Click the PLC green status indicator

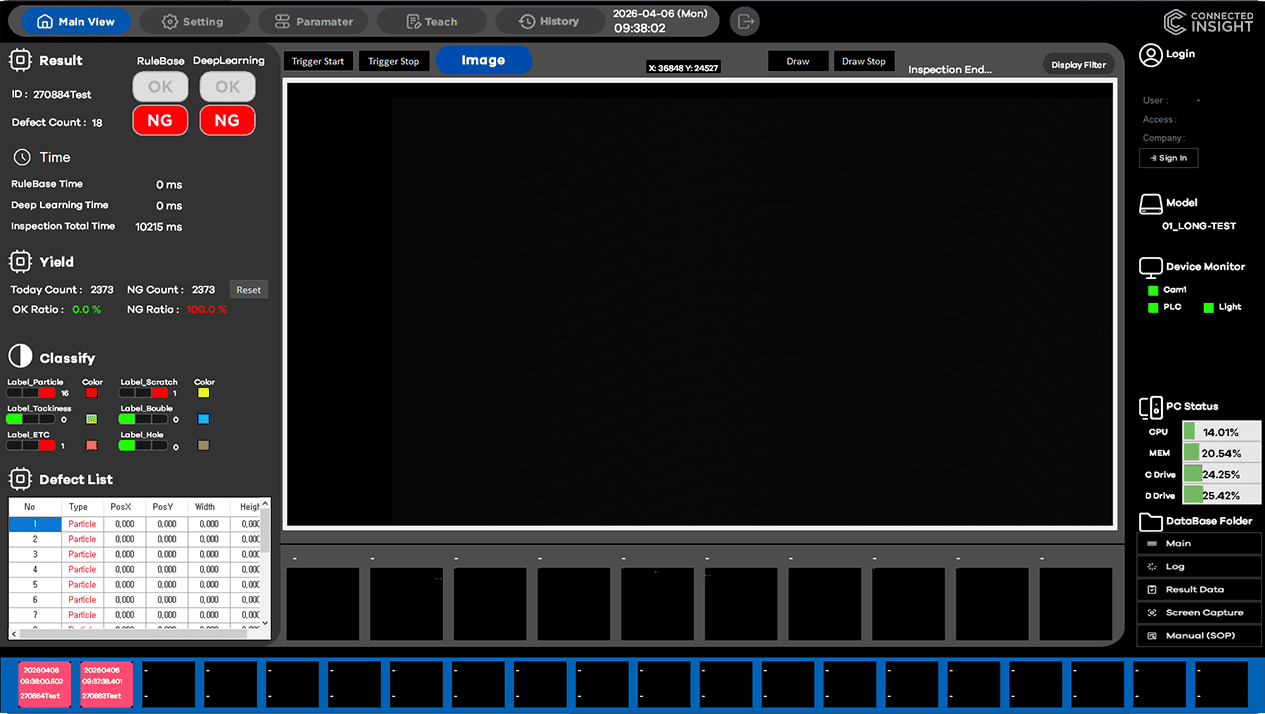tap(1153, 307)
